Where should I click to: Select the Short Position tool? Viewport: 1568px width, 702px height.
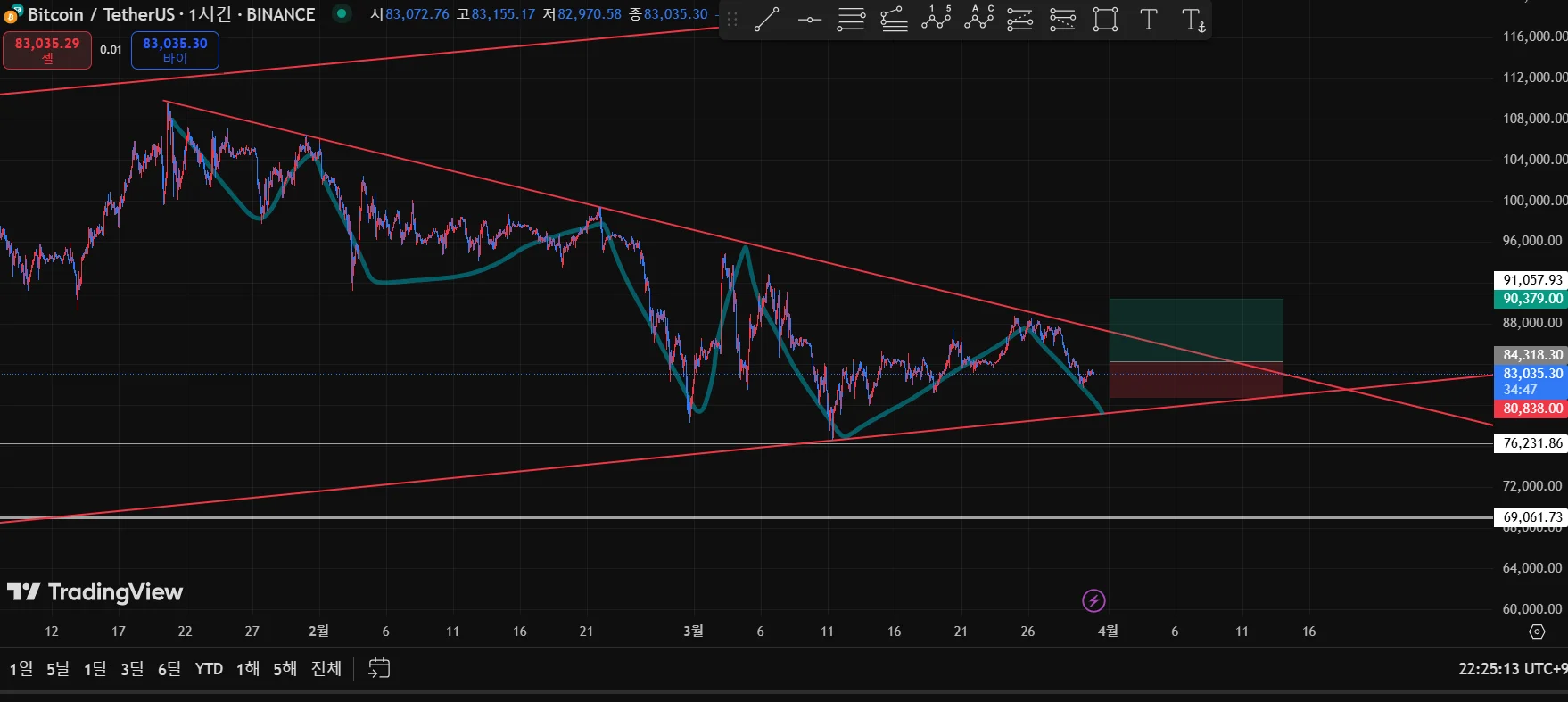point(1062,20)
